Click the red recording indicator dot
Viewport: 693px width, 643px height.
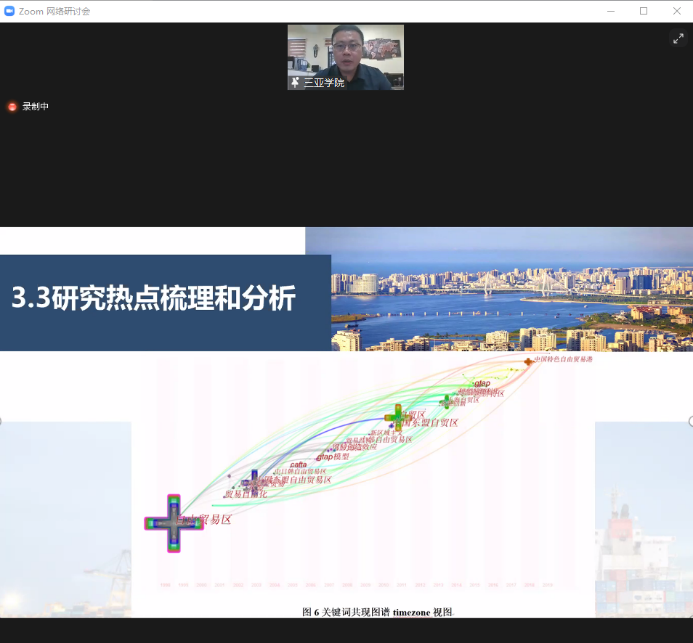[12, 106]
